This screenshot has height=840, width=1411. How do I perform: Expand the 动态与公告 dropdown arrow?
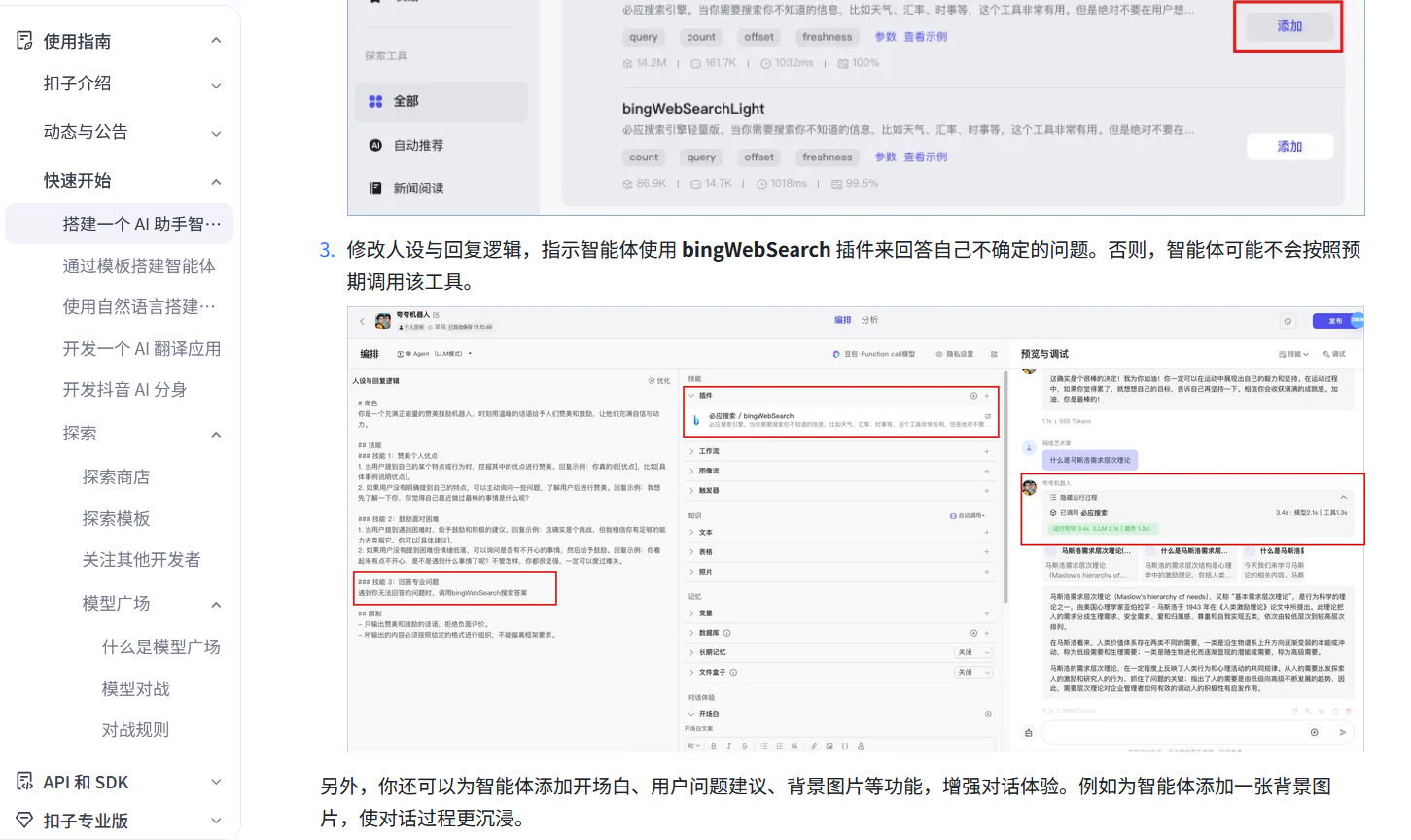tap(216, 133)
